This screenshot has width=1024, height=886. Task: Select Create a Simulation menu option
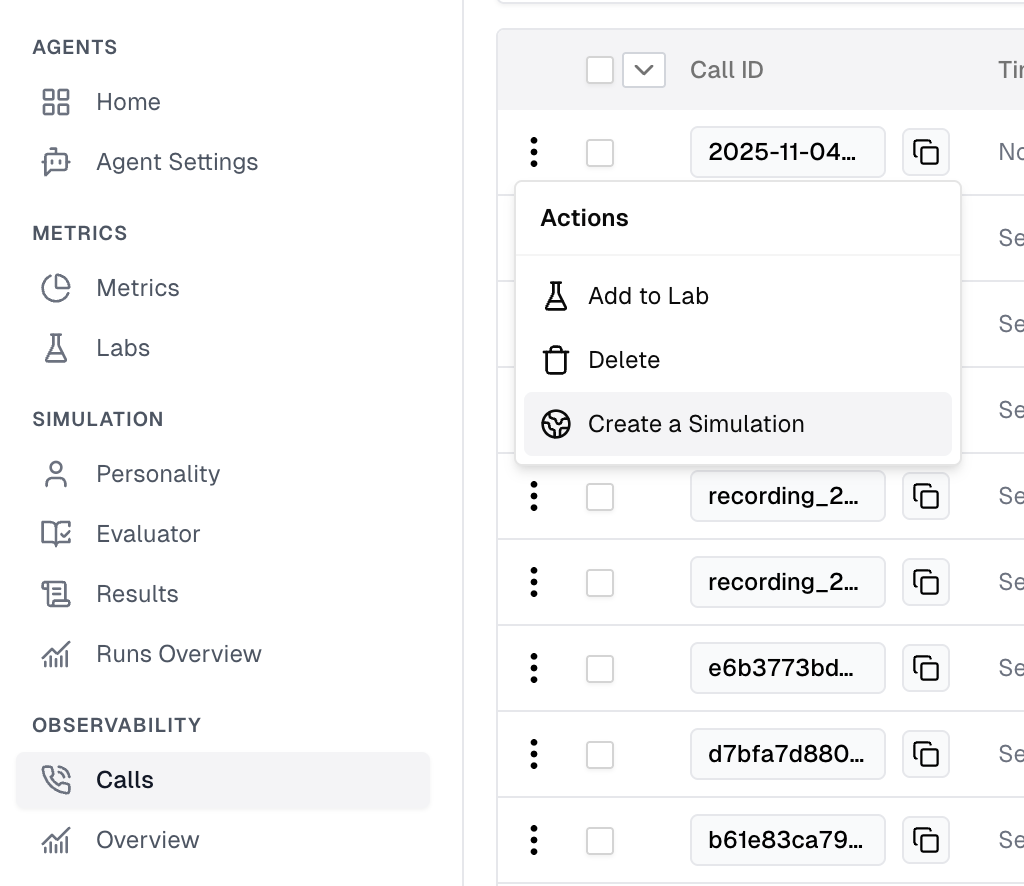coord(696,424)
